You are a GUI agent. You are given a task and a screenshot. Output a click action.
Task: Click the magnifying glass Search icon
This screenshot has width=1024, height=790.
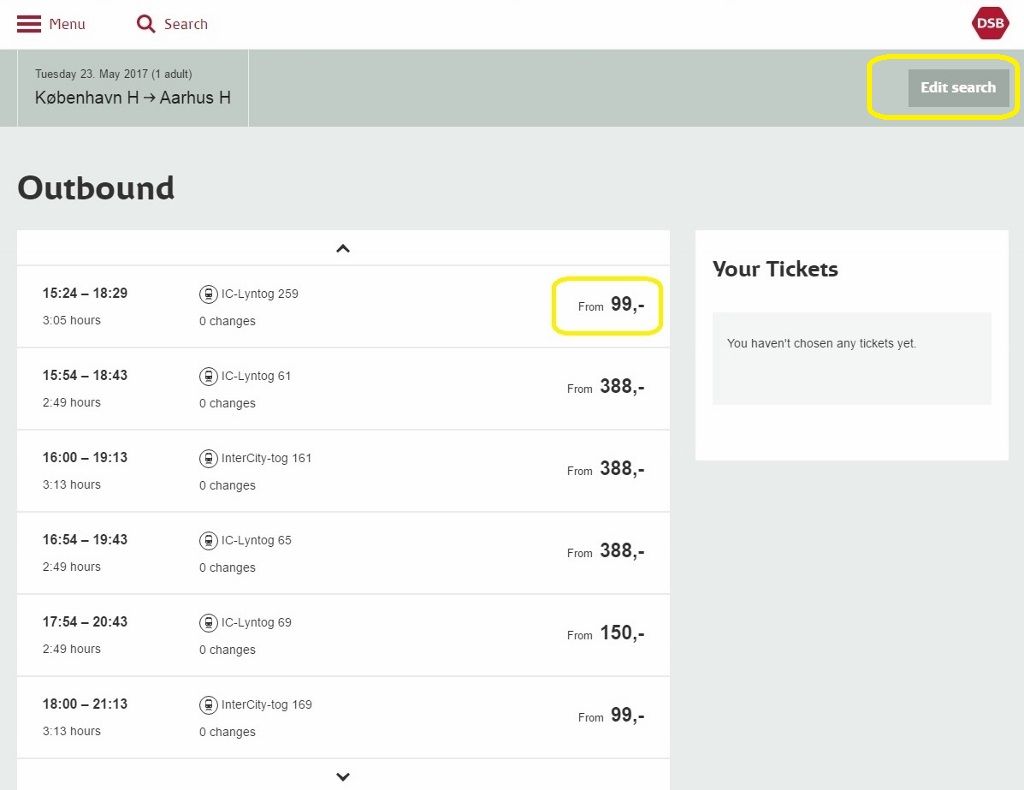[144, 24]
